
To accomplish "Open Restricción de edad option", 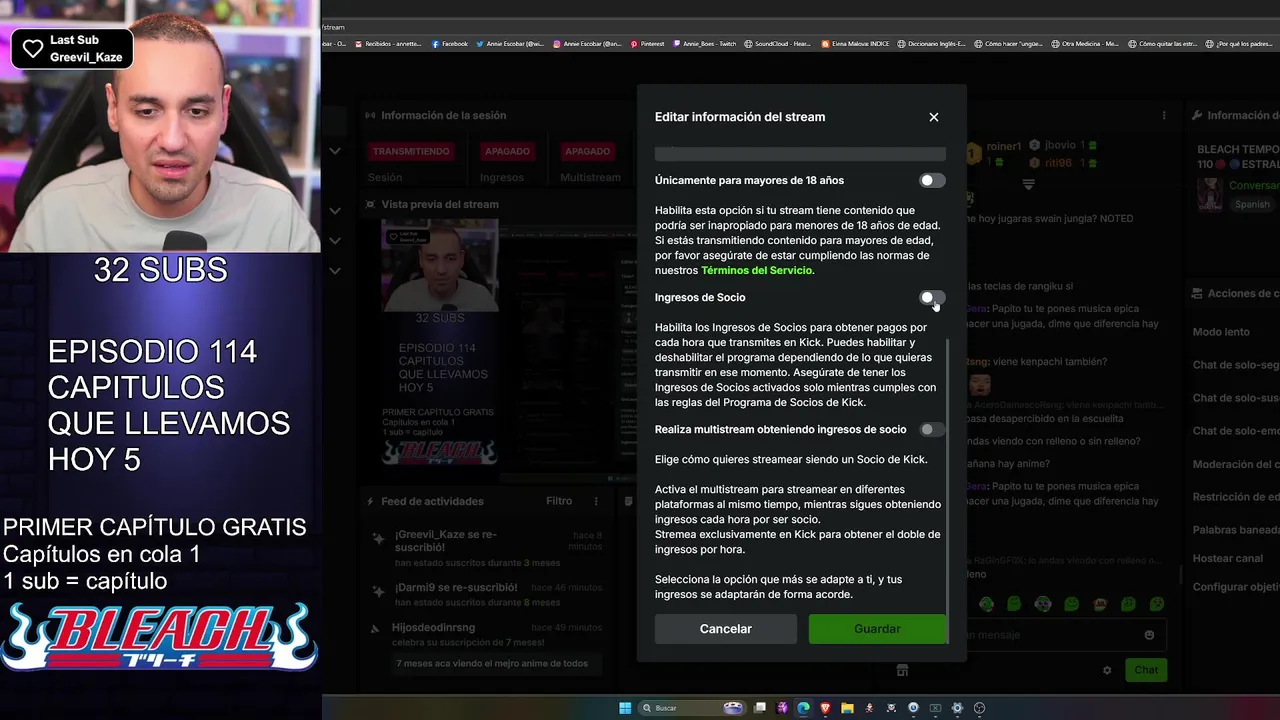I will (1236, 497).
